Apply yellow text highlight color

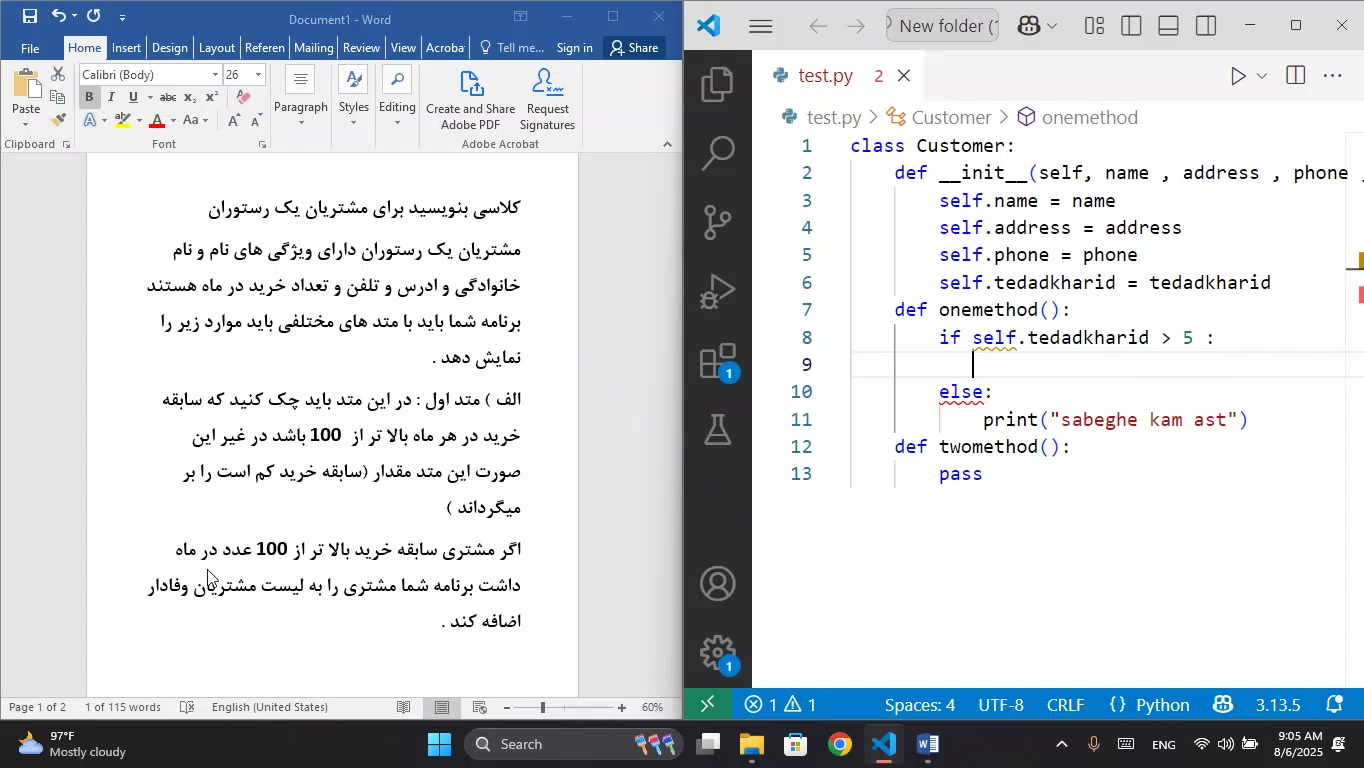[x=123, y=121]
